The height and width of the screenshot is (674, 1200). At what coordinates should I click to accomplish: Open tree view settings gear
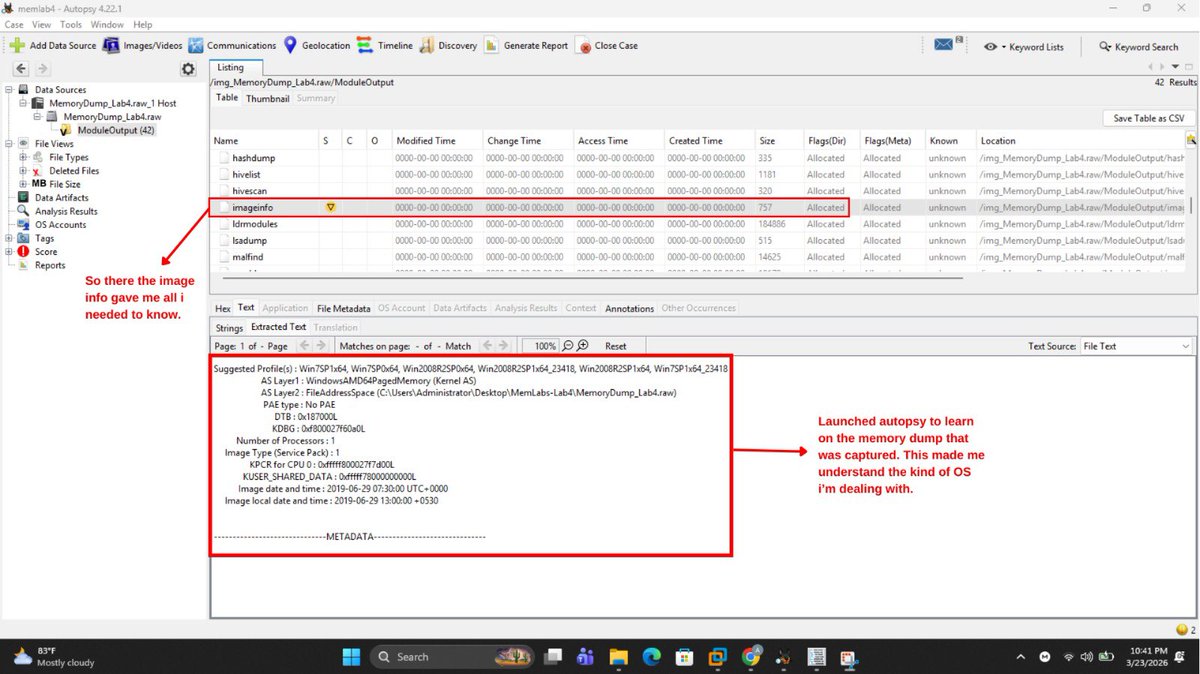pos(187,69)
